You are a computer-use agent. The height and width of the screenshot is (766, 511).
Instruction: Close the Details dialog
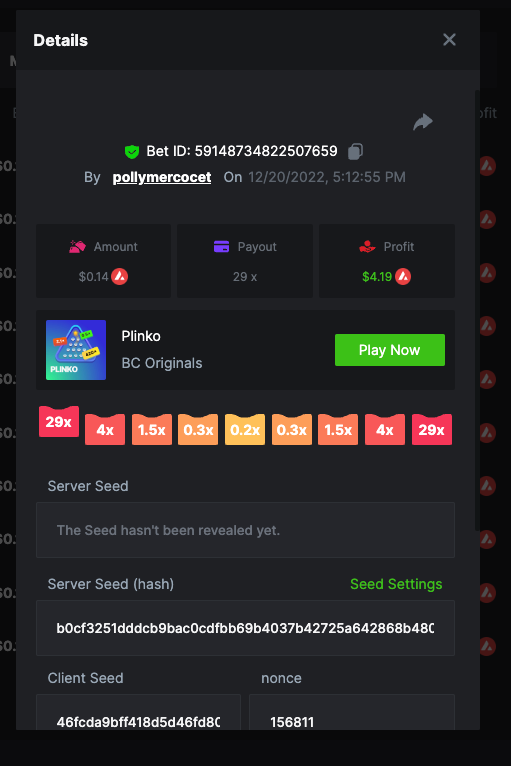pyautogui.click(x=449, y=40)
